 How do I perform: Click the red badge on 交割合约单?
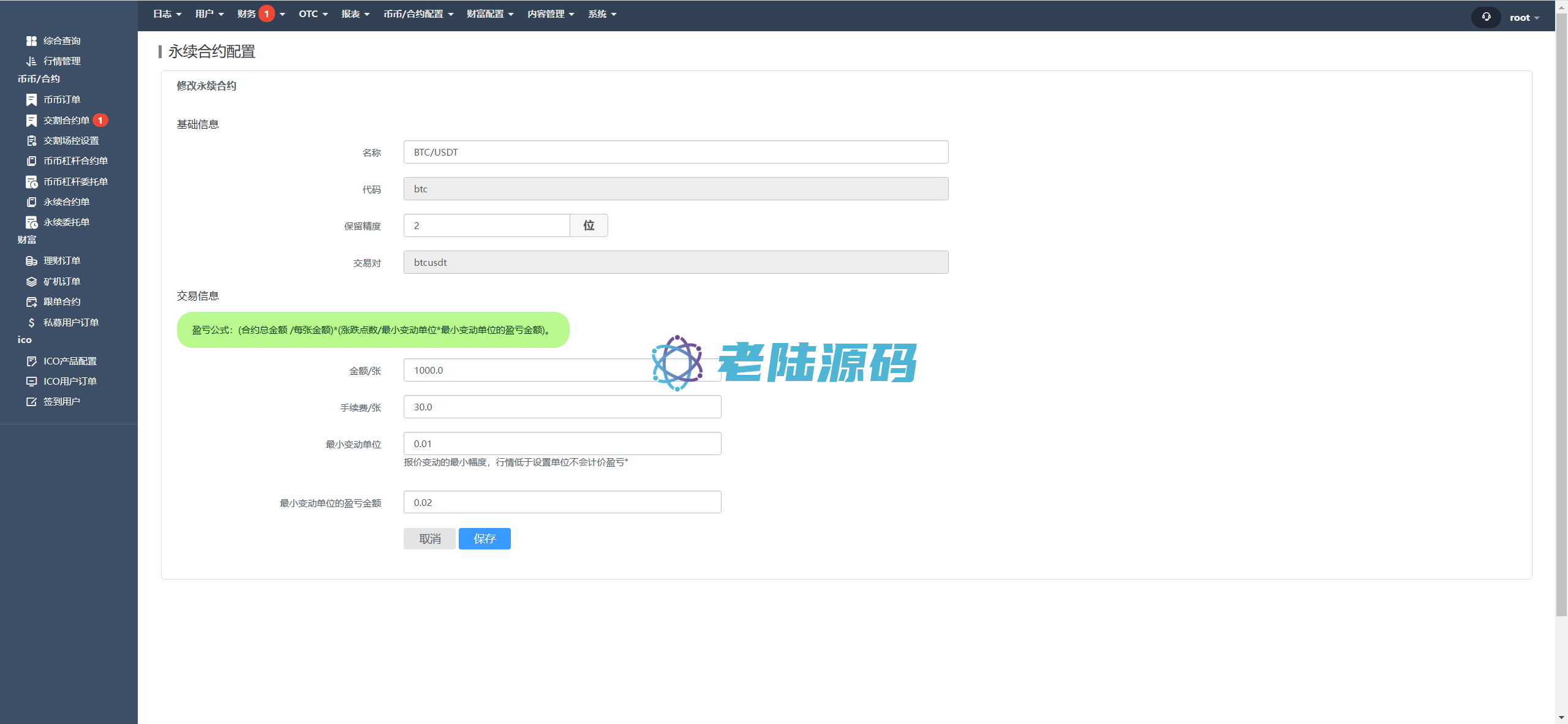[x=100, y=121]
